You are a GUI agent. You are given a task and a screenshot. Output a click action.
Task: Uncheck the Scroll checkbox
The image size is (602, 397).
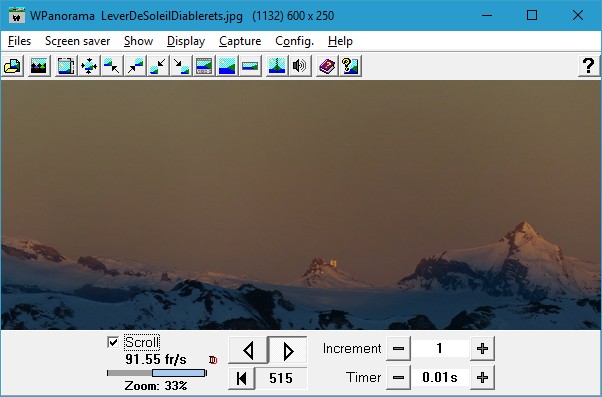coord(113,342)
